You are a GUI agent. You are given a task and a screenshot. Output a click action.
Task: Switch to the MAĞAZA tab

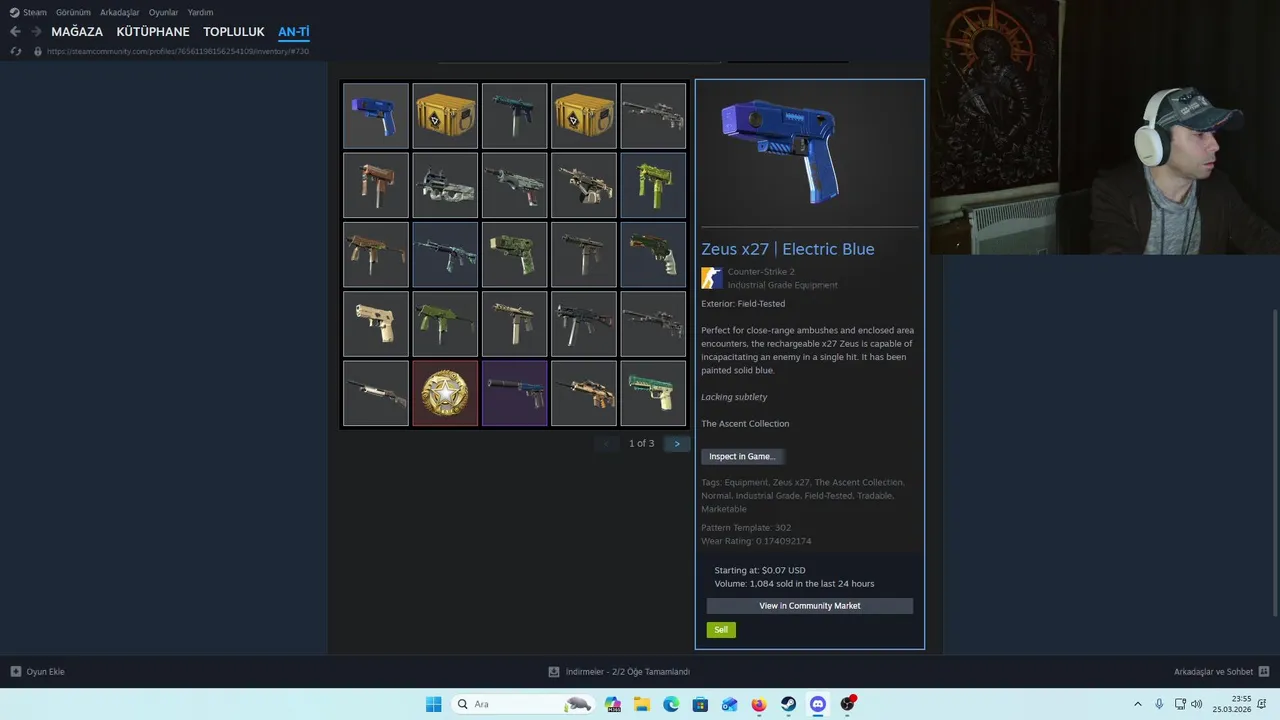tap(77, 32)
